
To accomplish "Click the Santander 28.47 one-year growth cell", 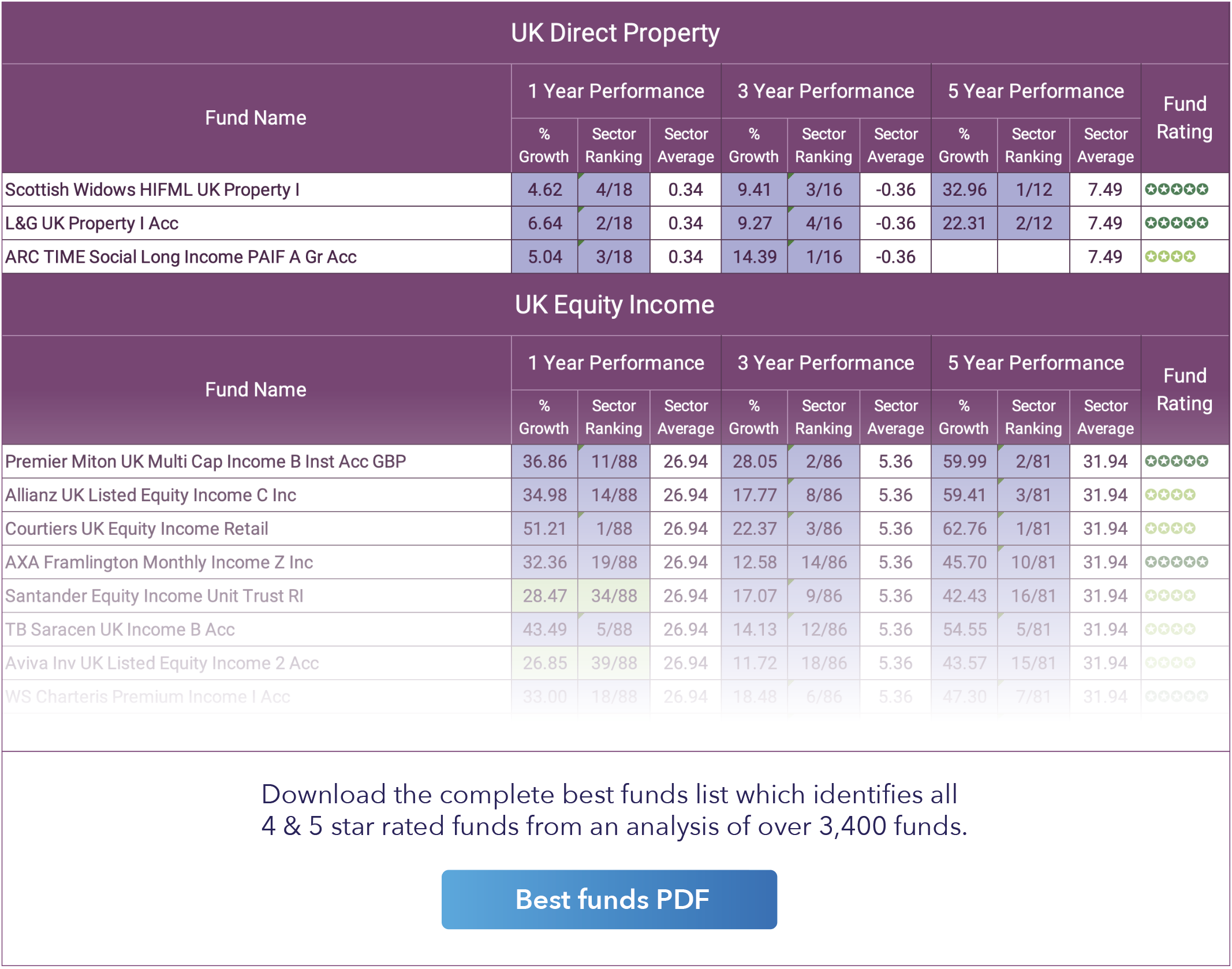I will click(x=544, y=595).
